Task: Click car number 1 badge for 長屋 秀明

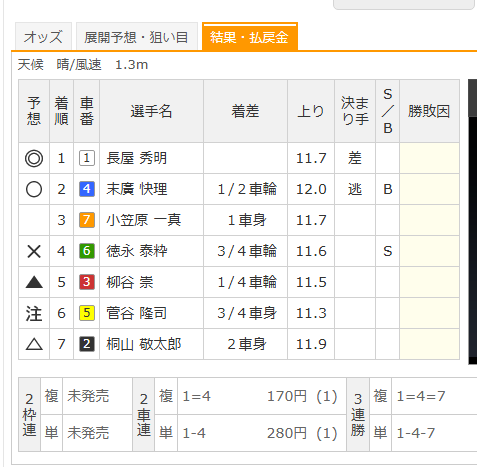Action: [x=87, y=158]
